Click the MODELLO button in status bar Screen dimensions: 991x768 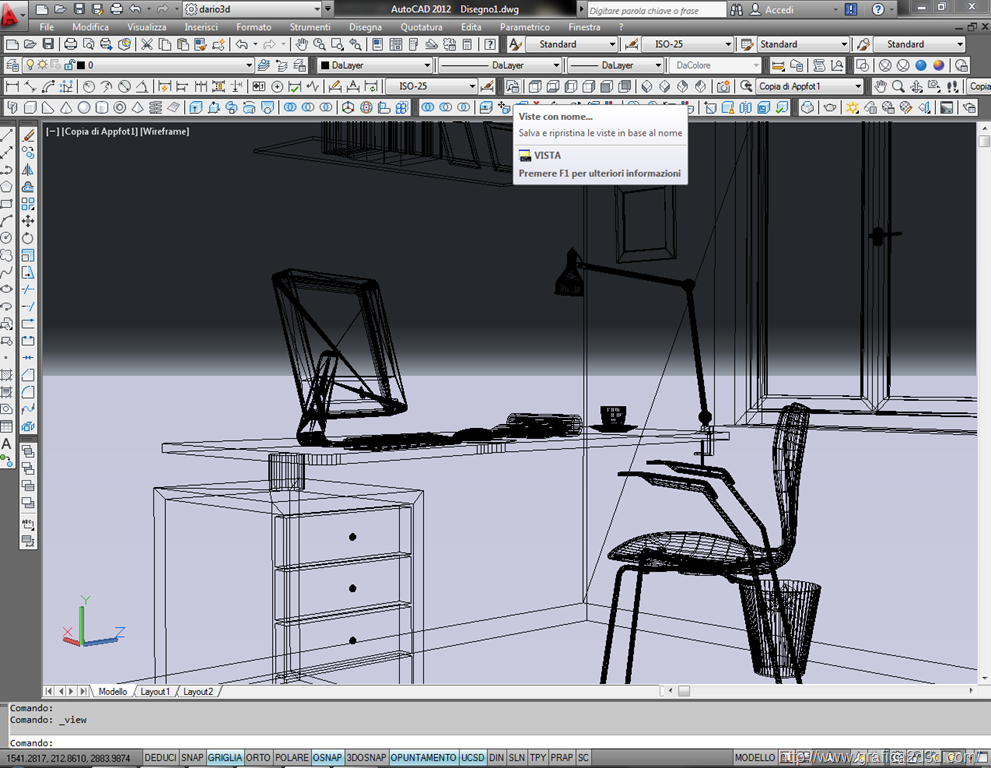tap(755, 758)
